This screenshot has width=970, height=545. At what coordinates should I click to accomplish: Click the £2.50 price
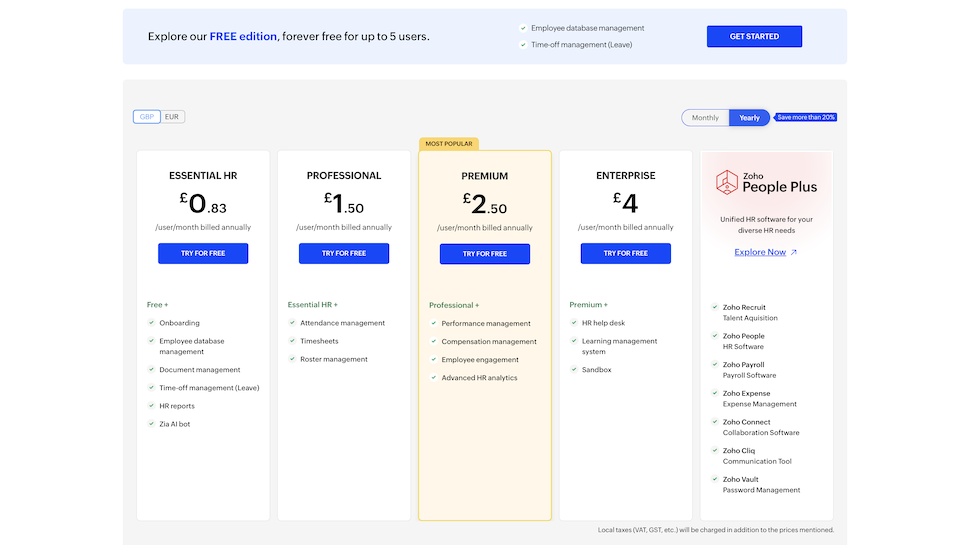(x=485, y=204)
